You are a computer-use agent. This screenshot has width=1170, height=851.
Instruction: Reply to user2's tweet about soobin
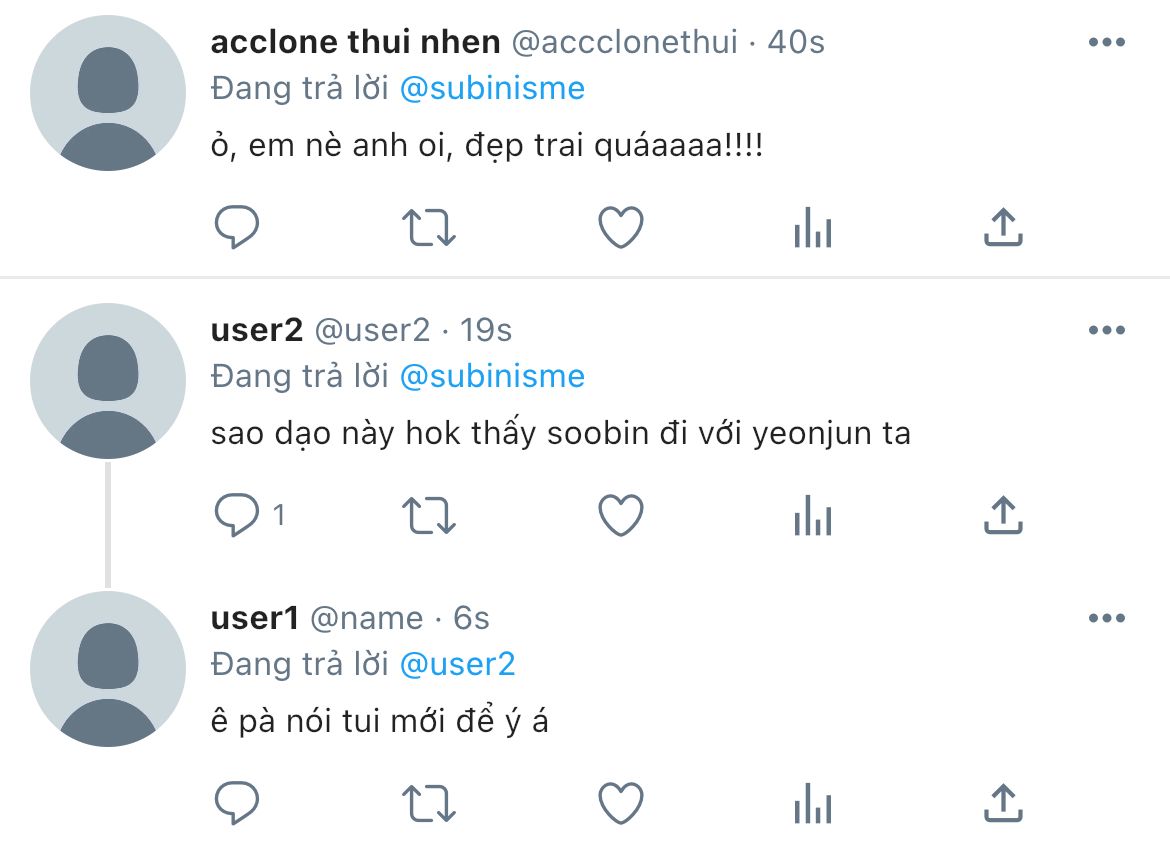(x=237, y=516)
